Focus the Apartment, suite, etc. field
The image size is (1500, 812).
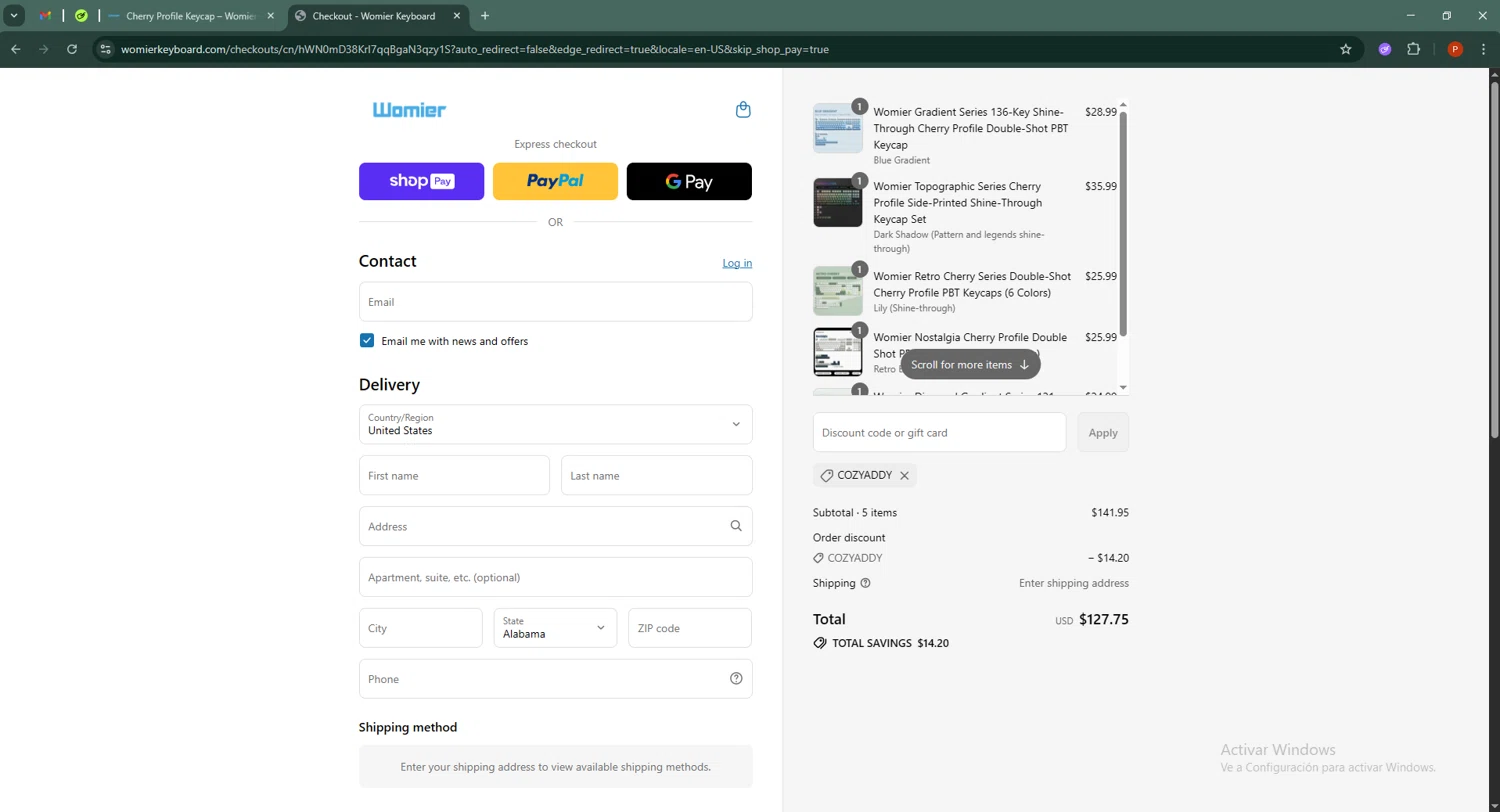555,577
